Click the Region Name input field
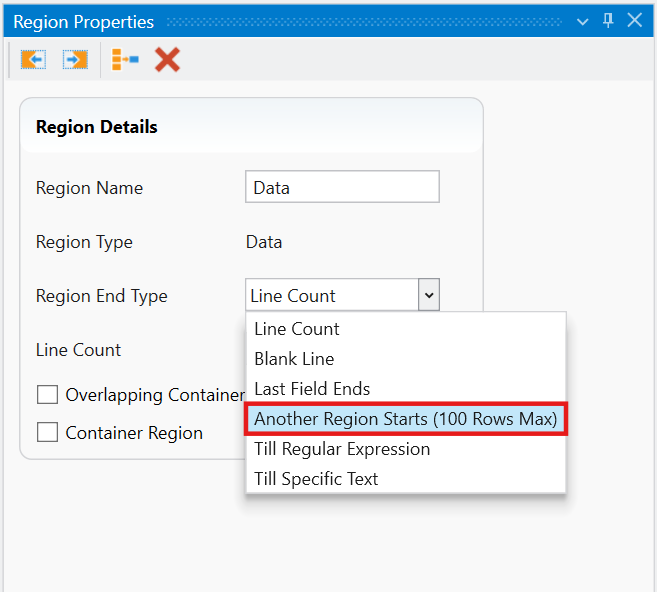Image resolution: width=657 pixels, height=592 pixels. click(341, 187)
